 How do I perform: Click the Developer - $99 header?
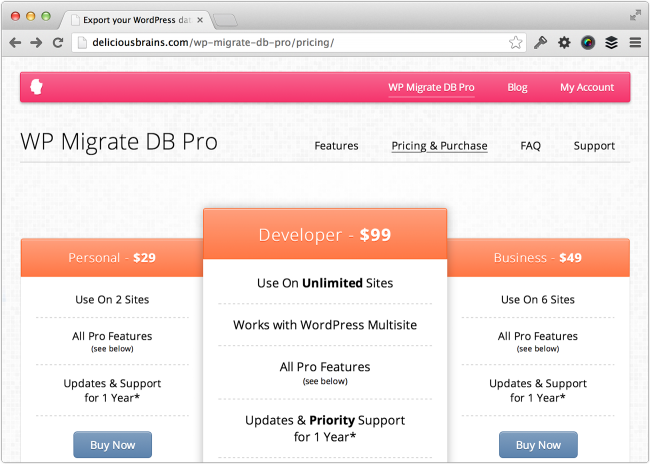click(x=325, y=235)
